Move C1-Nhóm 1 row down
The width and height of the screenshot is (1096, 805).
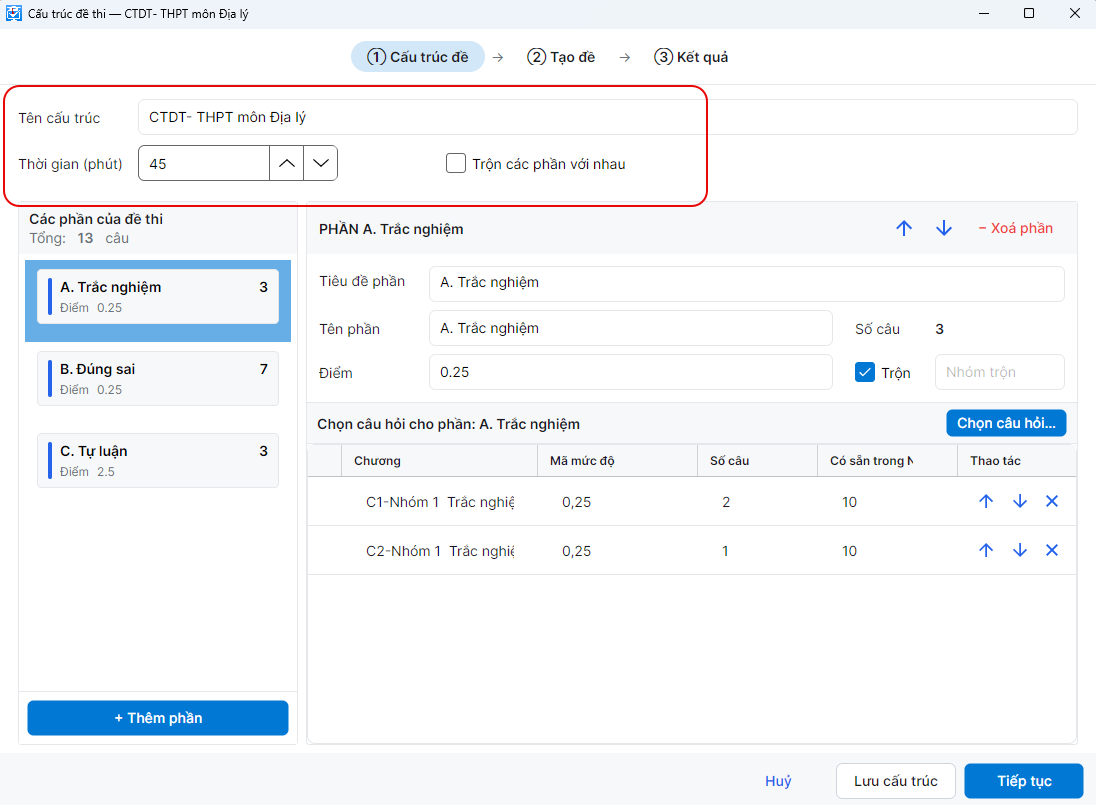pos(1020,501)
